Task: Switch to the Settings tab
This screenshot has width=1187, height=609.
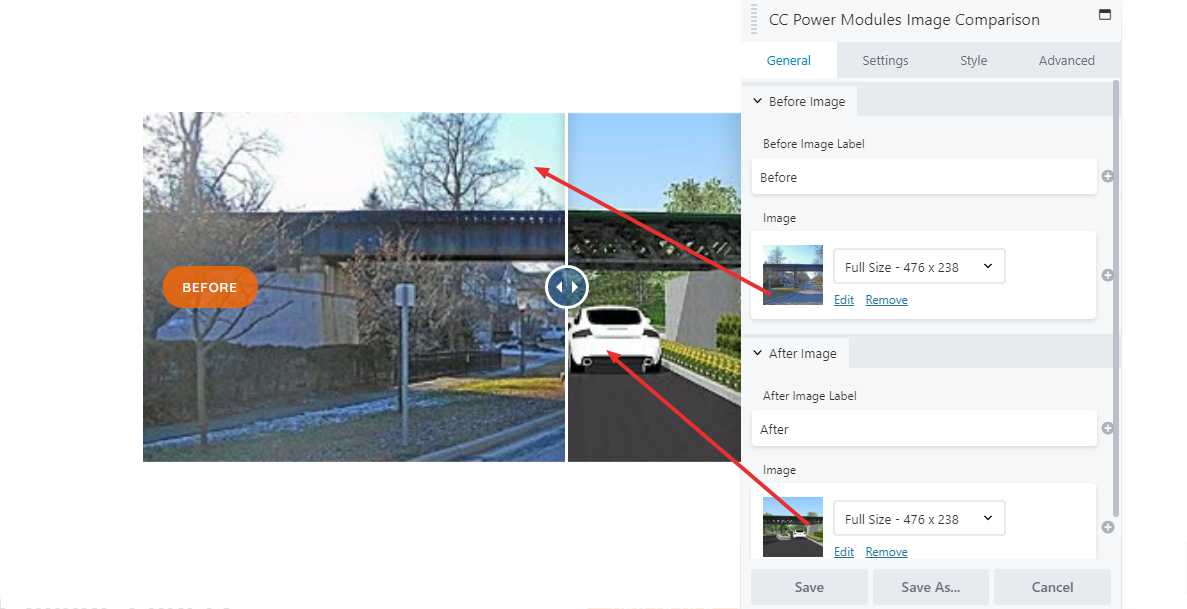Action: [x=885, y=61]
